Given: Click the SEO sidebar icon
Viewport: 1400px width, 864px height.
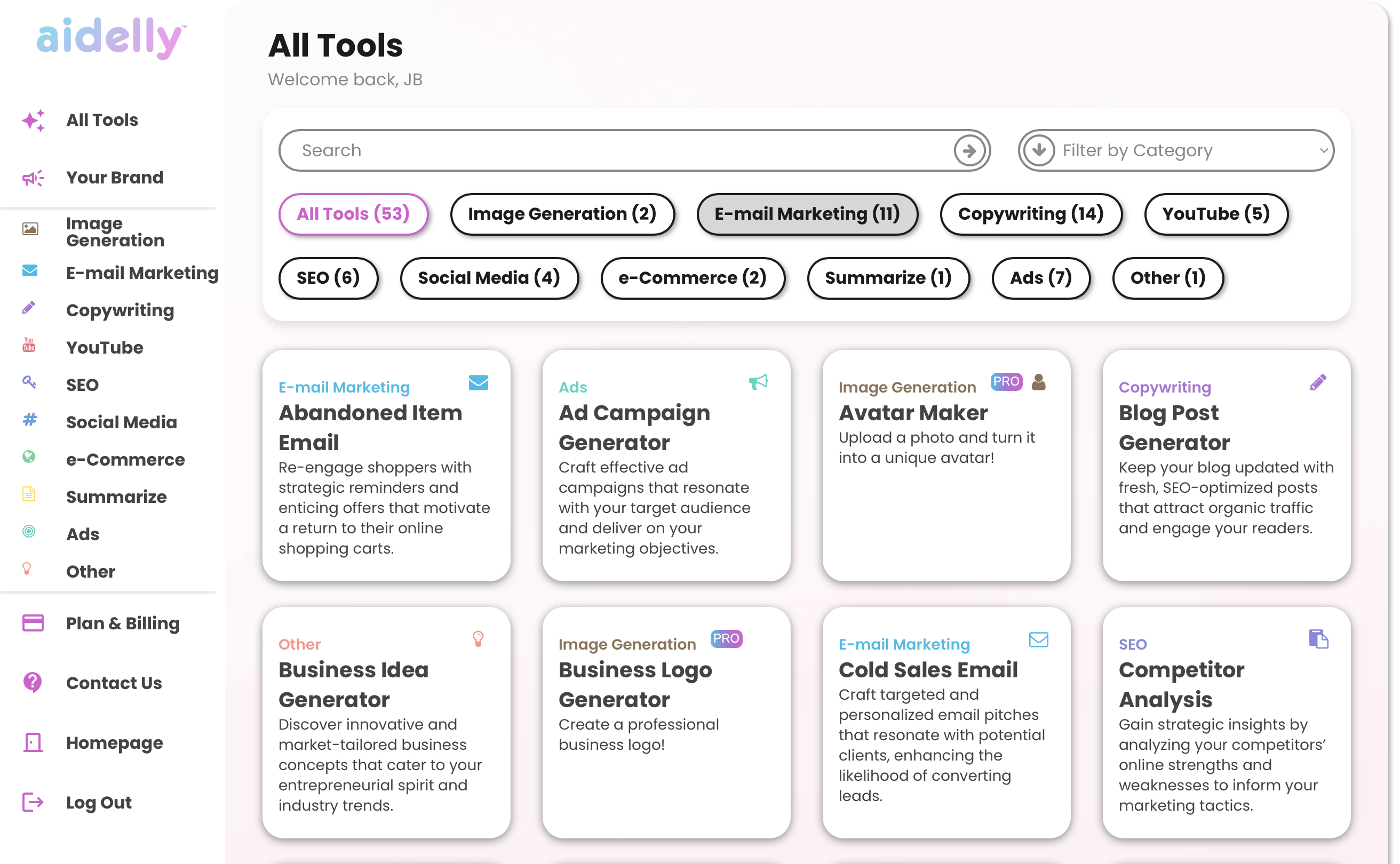Looking at the screenshot, I should [x=29, y=384].
